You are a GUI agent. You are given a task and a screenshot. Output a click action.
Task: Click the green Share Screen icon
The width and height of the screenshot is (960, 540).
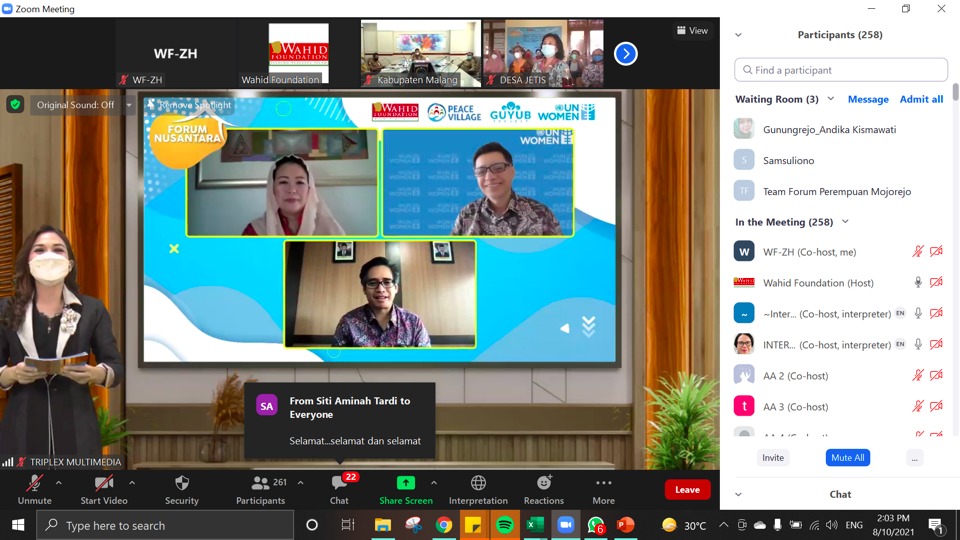(406, 484)
